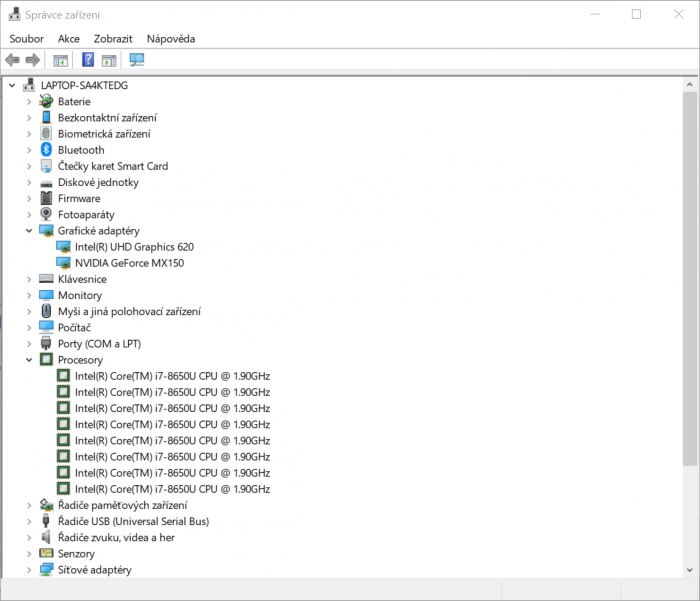Click the NVIDIA GeForce MX150 adapter icon
The height and width of the screenshot is (601, 700).
click(x=64, y=263)
